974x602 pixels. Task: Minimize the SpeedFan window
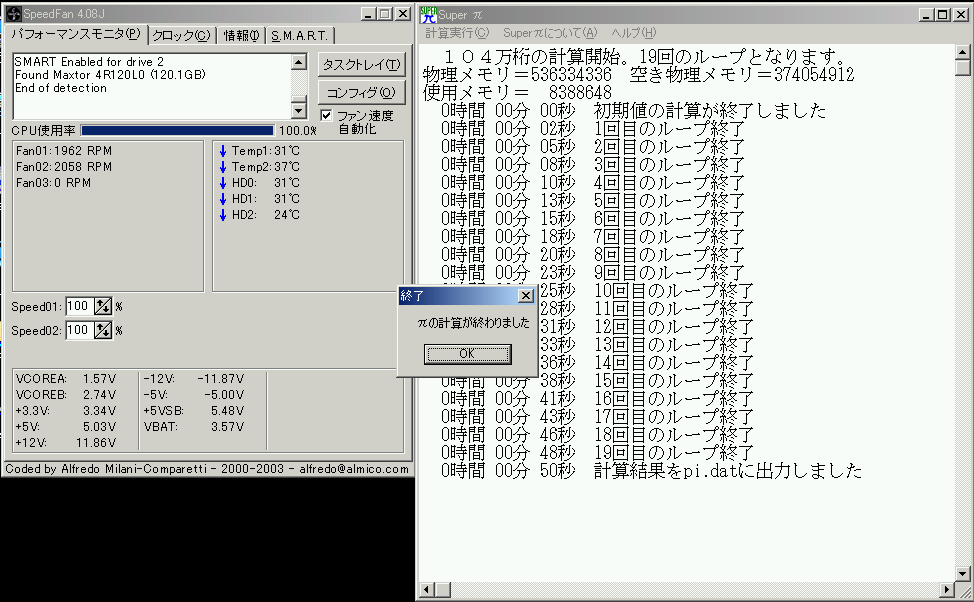pyautogui.click(x=368, y=14)
